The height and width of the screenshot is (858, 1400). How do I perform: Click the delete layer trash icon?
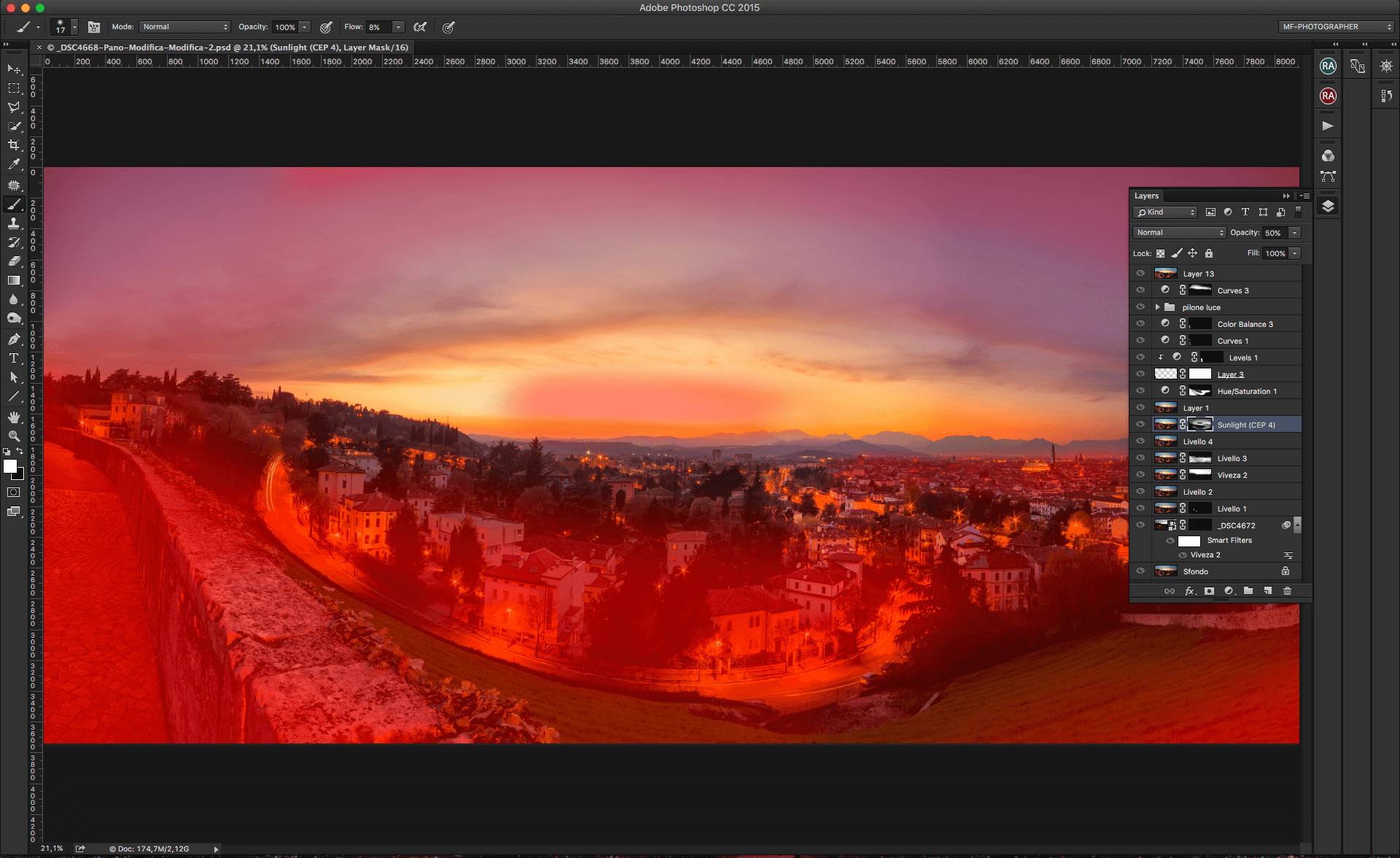(1287, 591)
